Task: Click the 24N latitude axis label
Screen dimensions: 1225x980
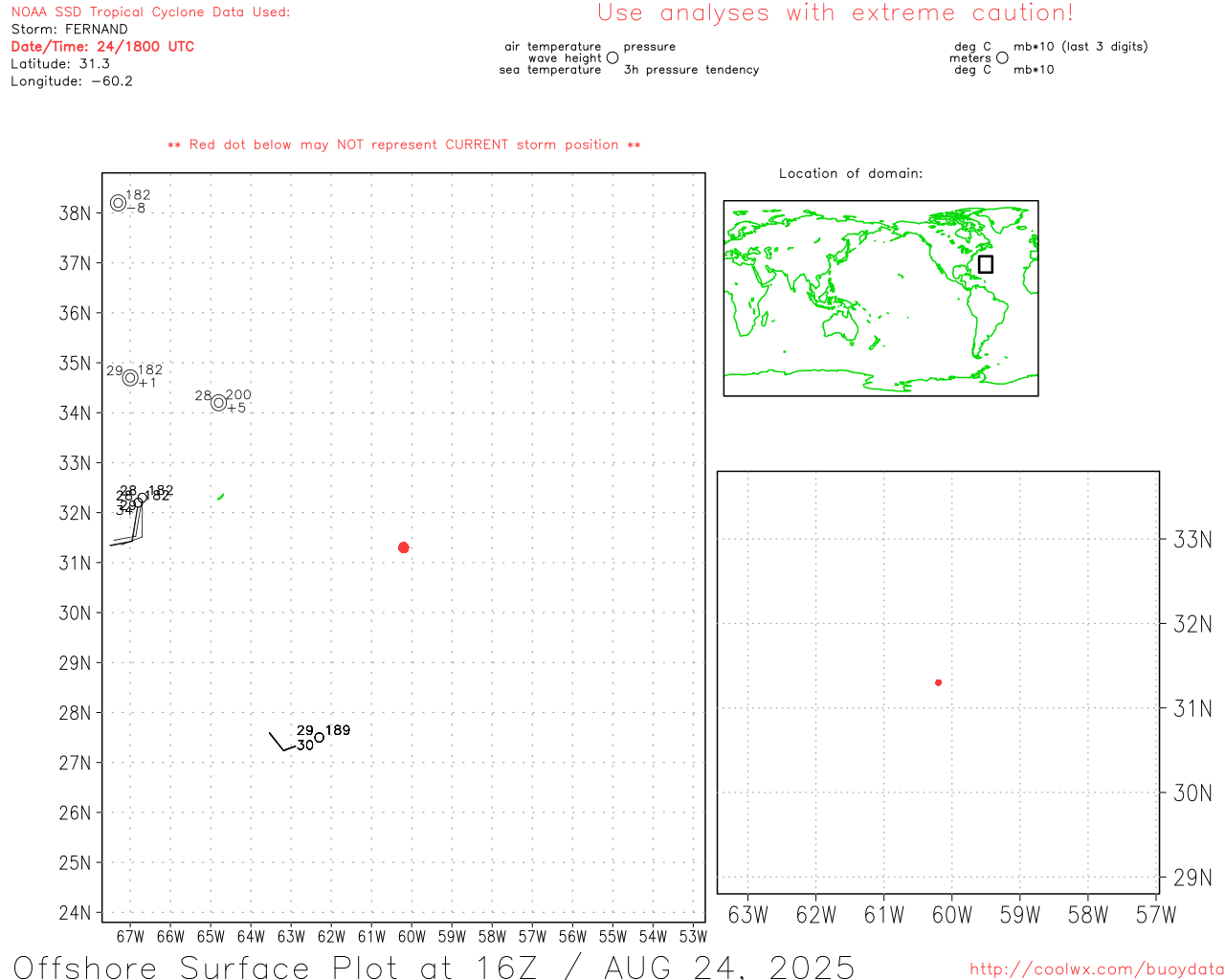Action: pos(76,913)
